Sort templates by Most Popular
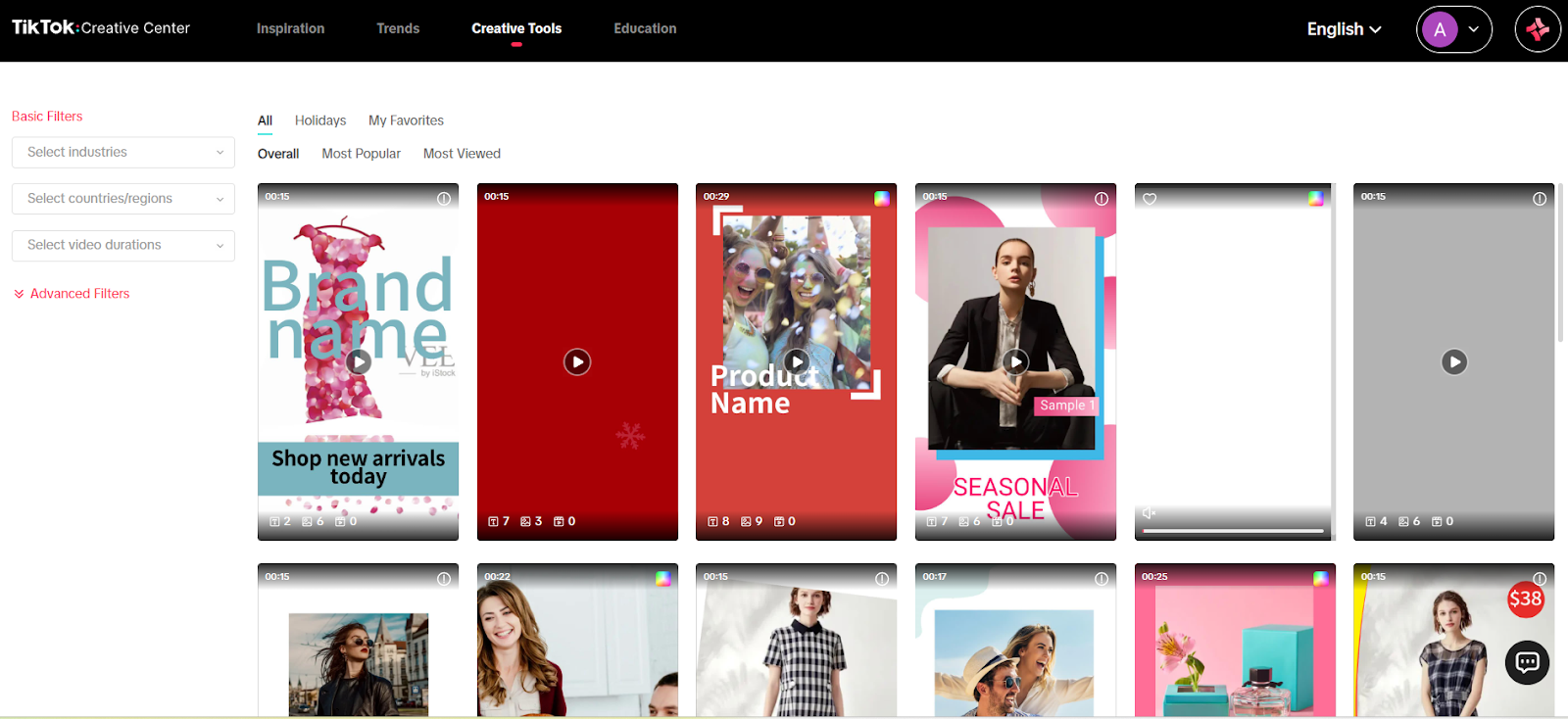 [x=361, y=154]
